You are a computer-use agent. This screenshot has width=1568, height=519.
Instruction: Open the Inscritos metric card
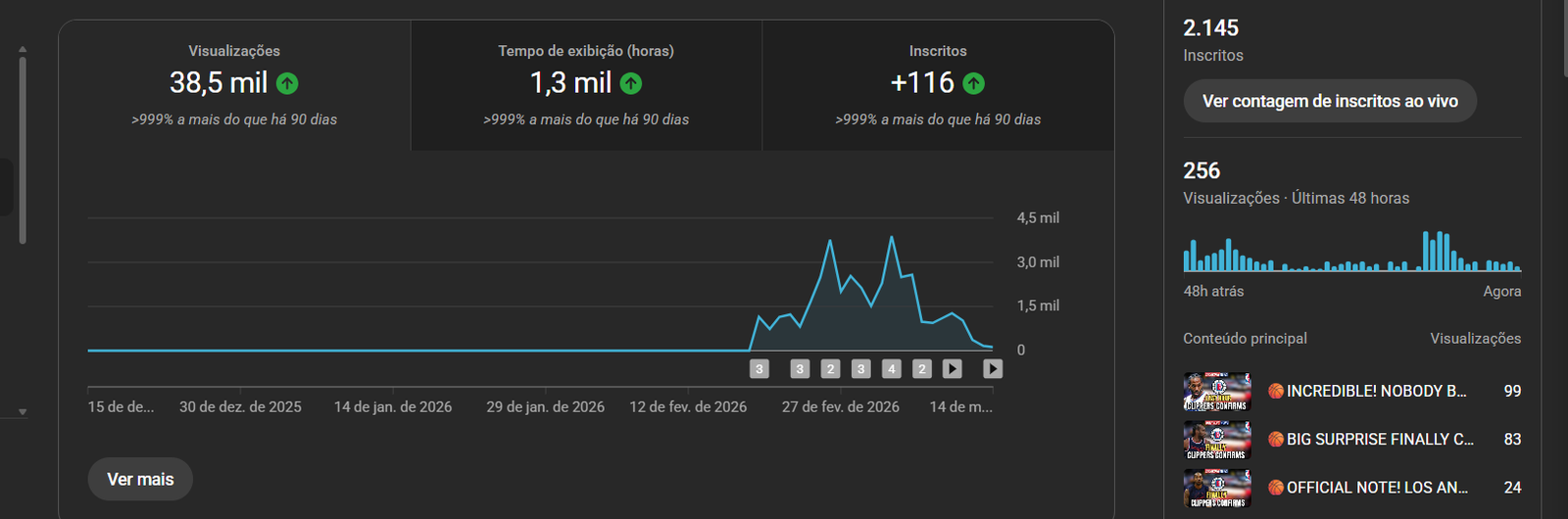pos(938,85)
